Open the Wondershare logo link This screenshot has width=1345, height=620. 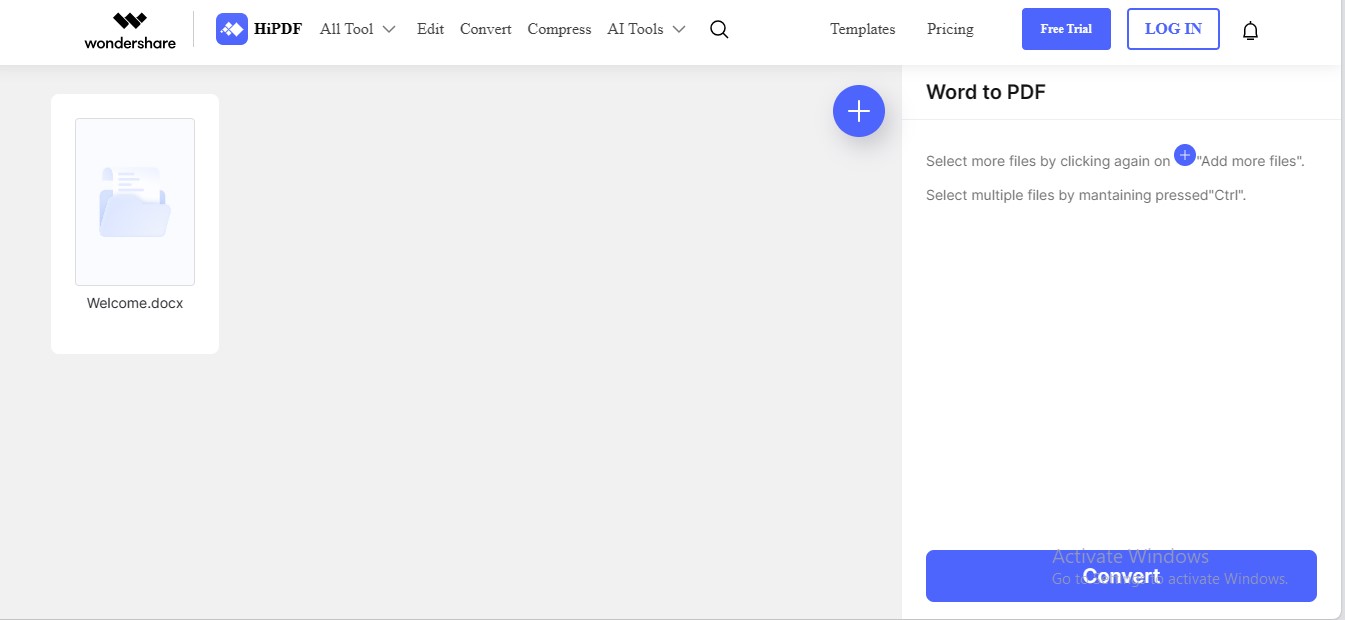pyautogui.click(x=130, y=30)
